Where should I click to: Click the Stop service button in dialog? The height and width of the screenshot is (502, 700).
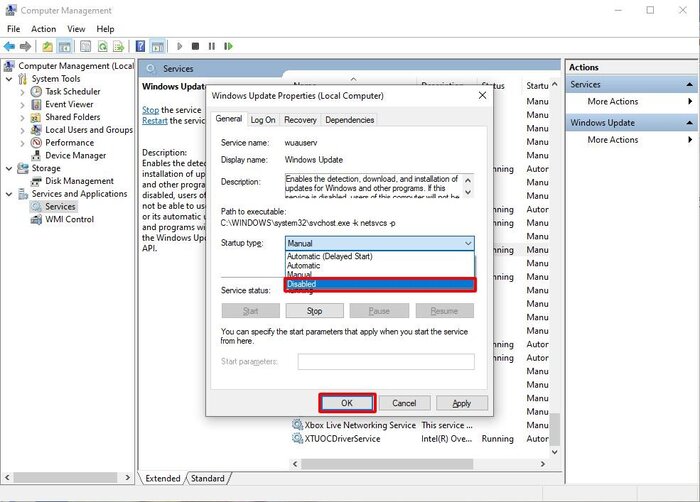(314, 311)
